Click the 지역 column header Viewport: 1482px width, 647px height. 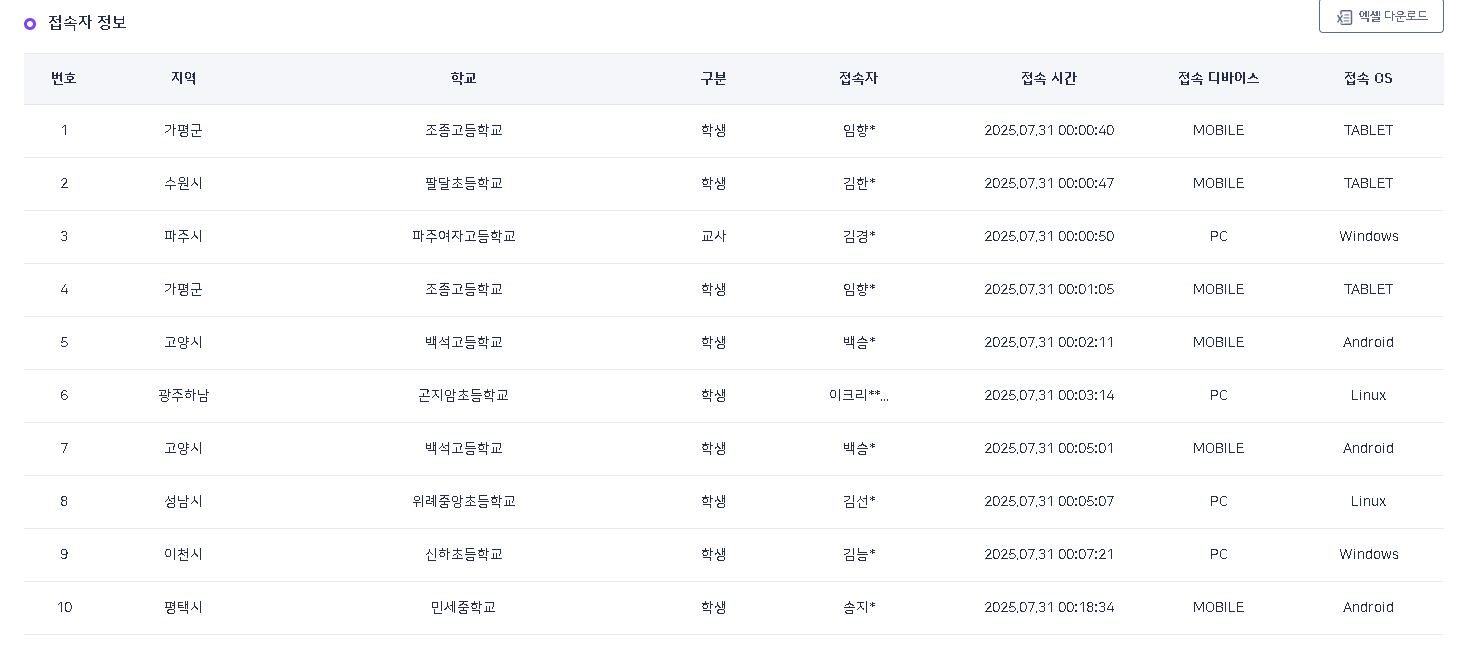click(x=183, y=79)
